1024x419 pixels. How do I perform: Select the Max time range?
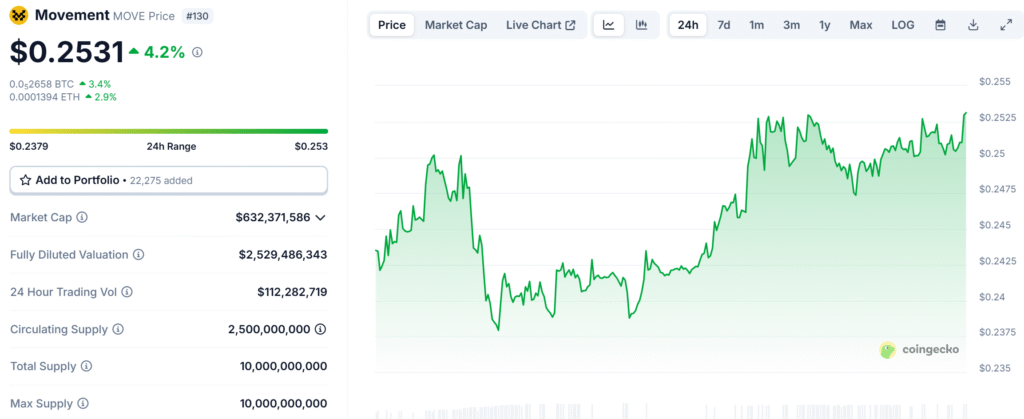[860, 25]
